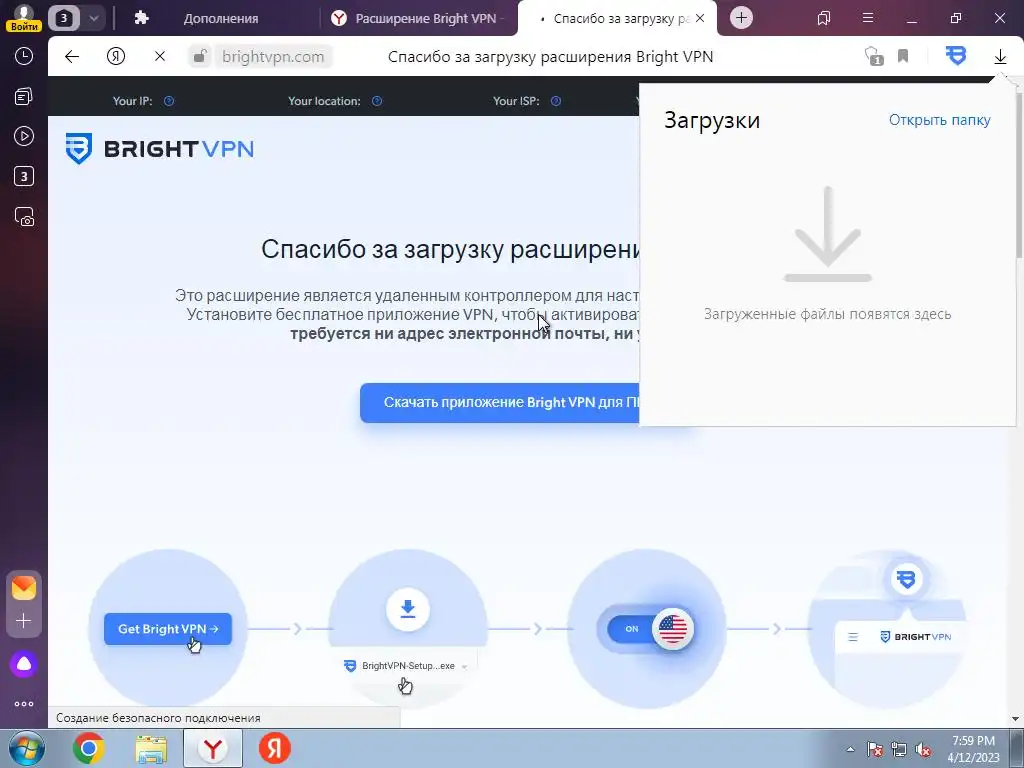Toggle the downloads arrow icon in toolbar
The image size is (1024, 768).
tap(1000, 57)
